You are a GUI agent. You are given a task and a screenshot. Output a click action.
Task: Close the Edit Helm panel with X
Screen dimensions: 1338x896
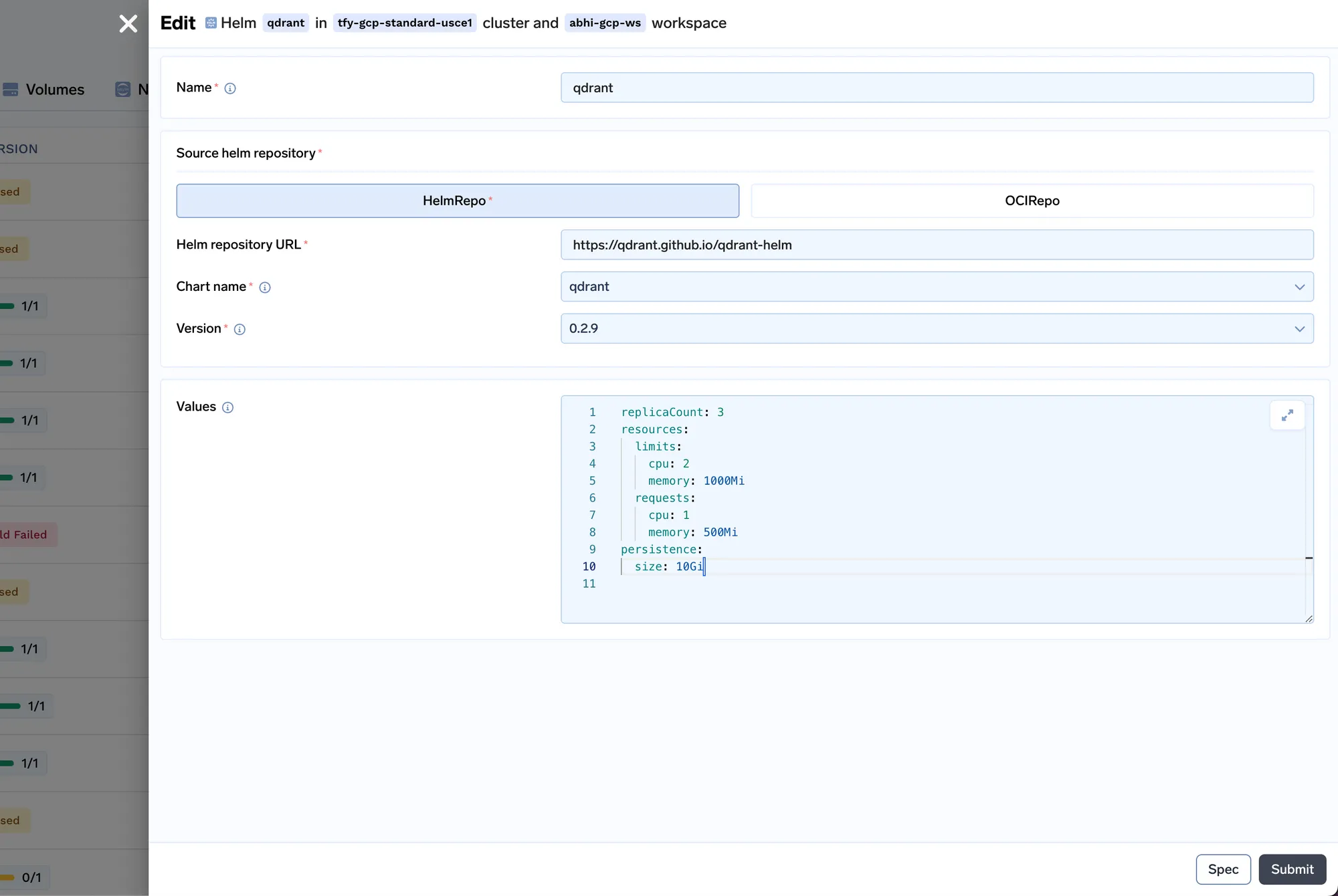click(128, 24)
